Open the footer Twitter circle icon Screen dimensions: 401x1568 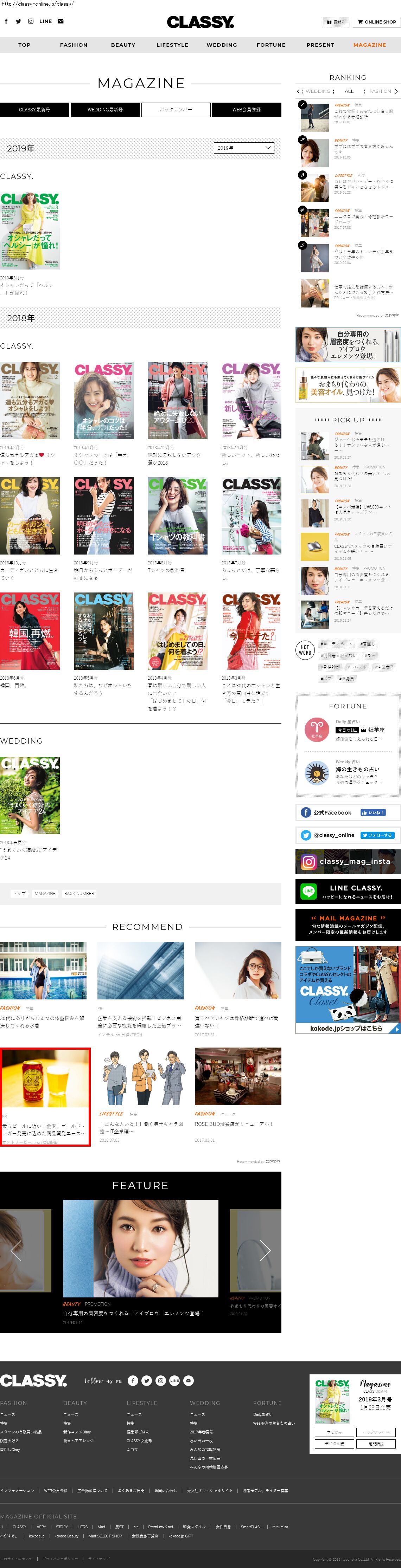click(x=146, y=1380)
